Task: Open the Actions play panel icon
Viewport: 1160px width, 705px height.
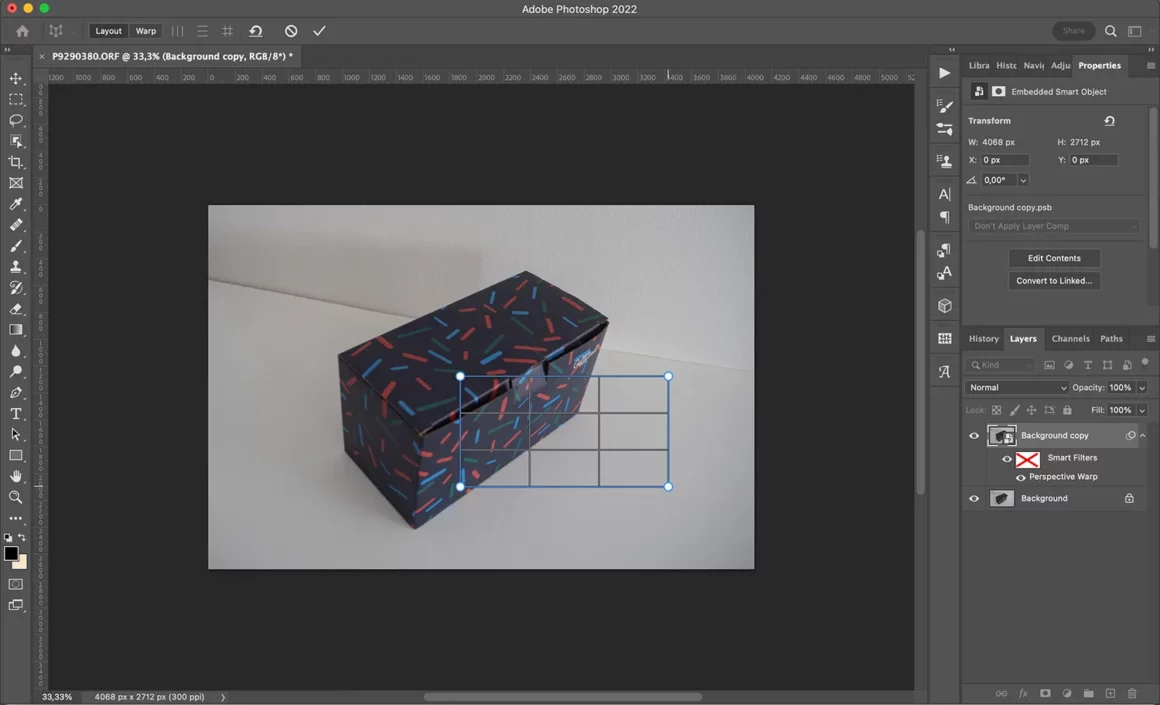Action: point(945,72)
